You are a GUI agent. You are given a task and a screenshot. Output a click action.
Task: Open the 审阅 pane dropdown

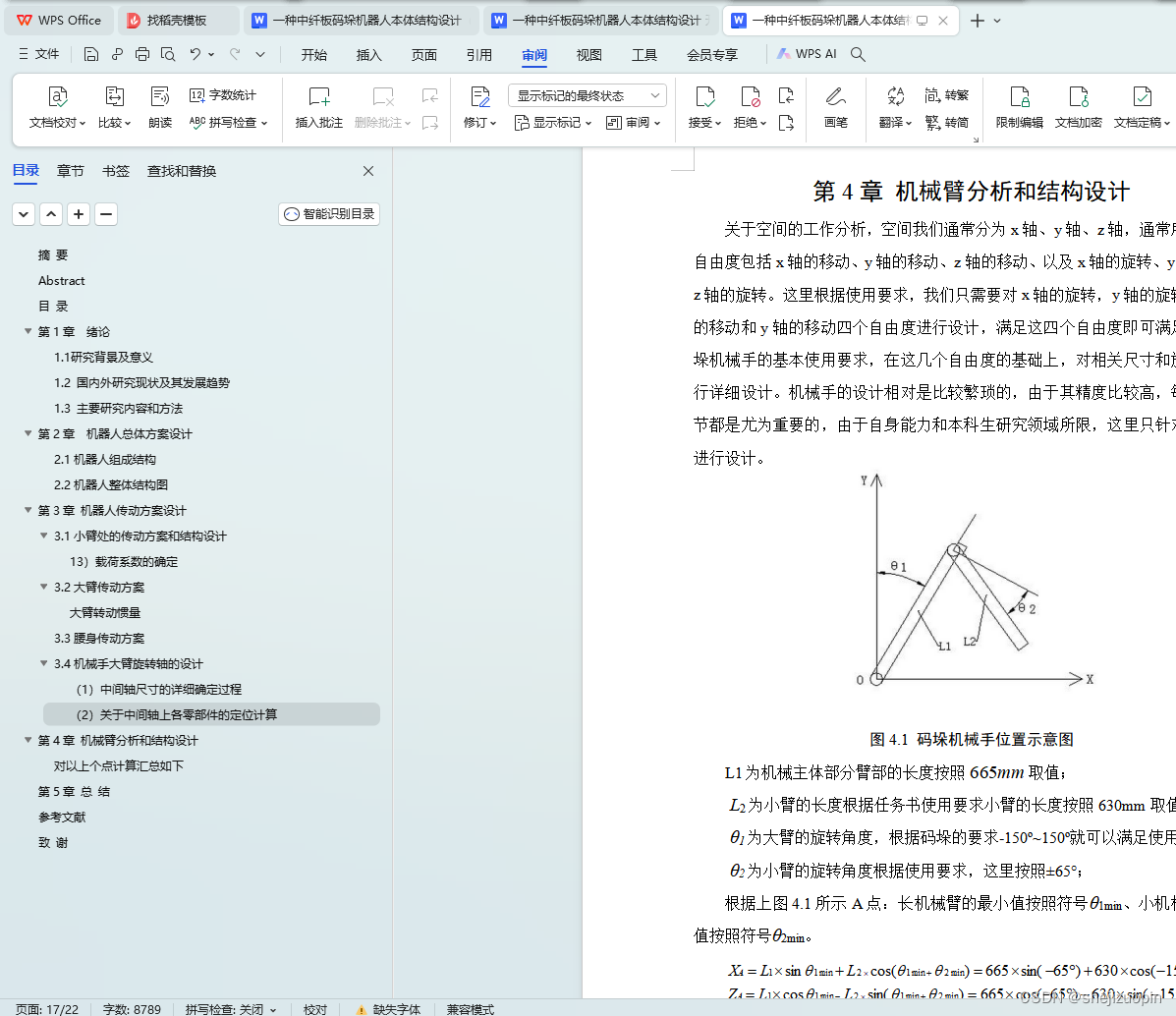(x=633, y=122)
